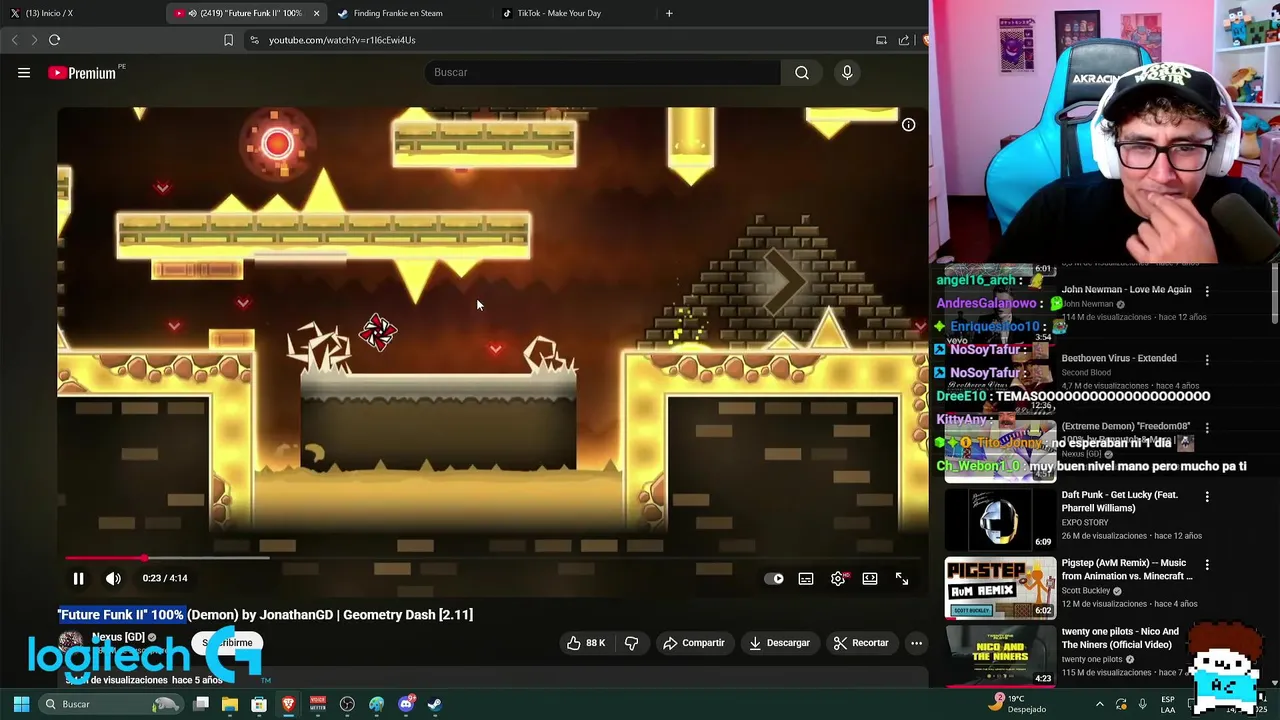The height and width of the screenshot is (720, 1280).
Task: Open the Steam taskbar icon
Action: pyautogui.click(x=435, y=704)
